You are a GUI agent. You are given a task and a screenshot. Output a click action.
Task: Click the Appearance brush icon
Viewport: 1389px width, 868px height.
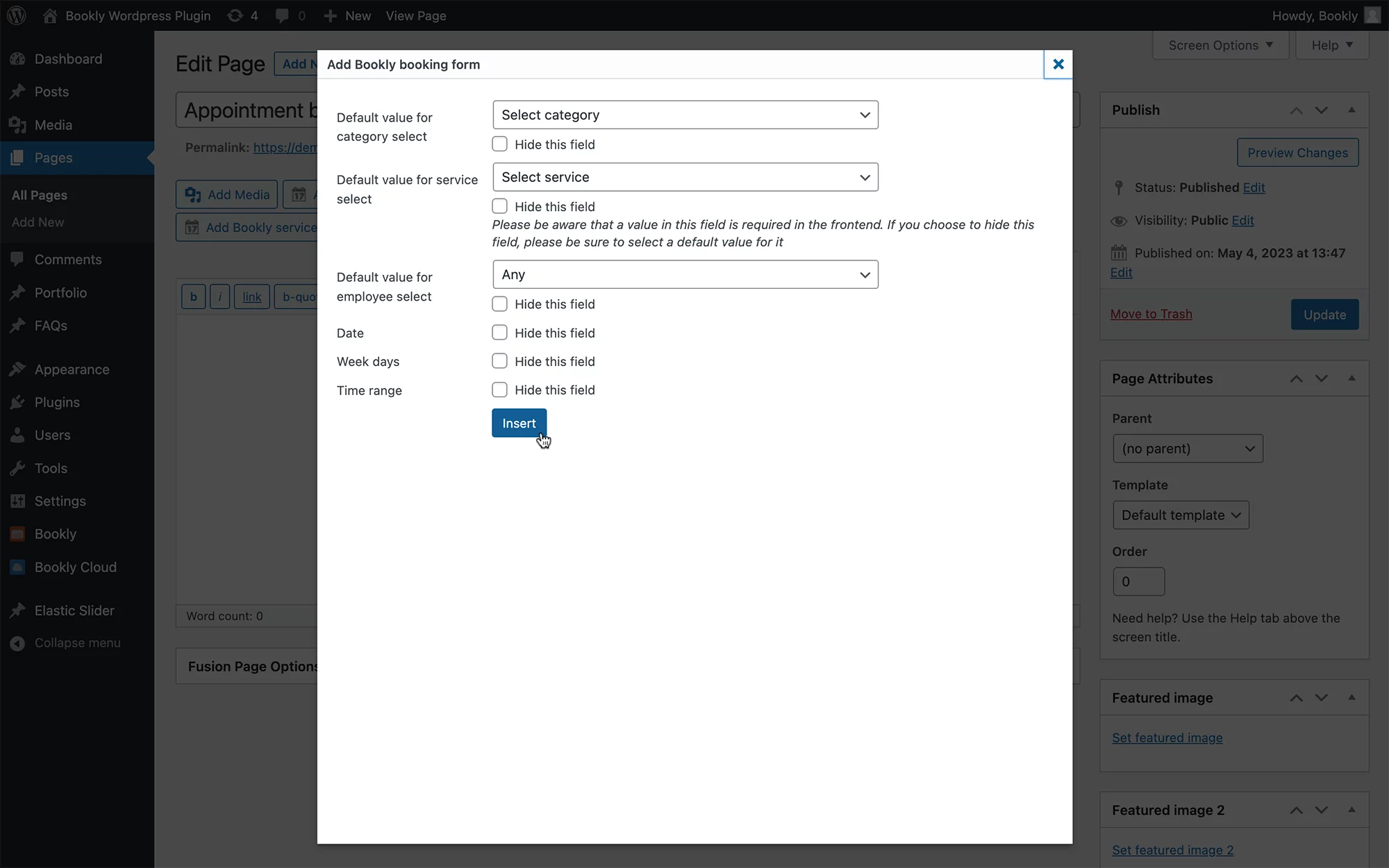[18, 369]
